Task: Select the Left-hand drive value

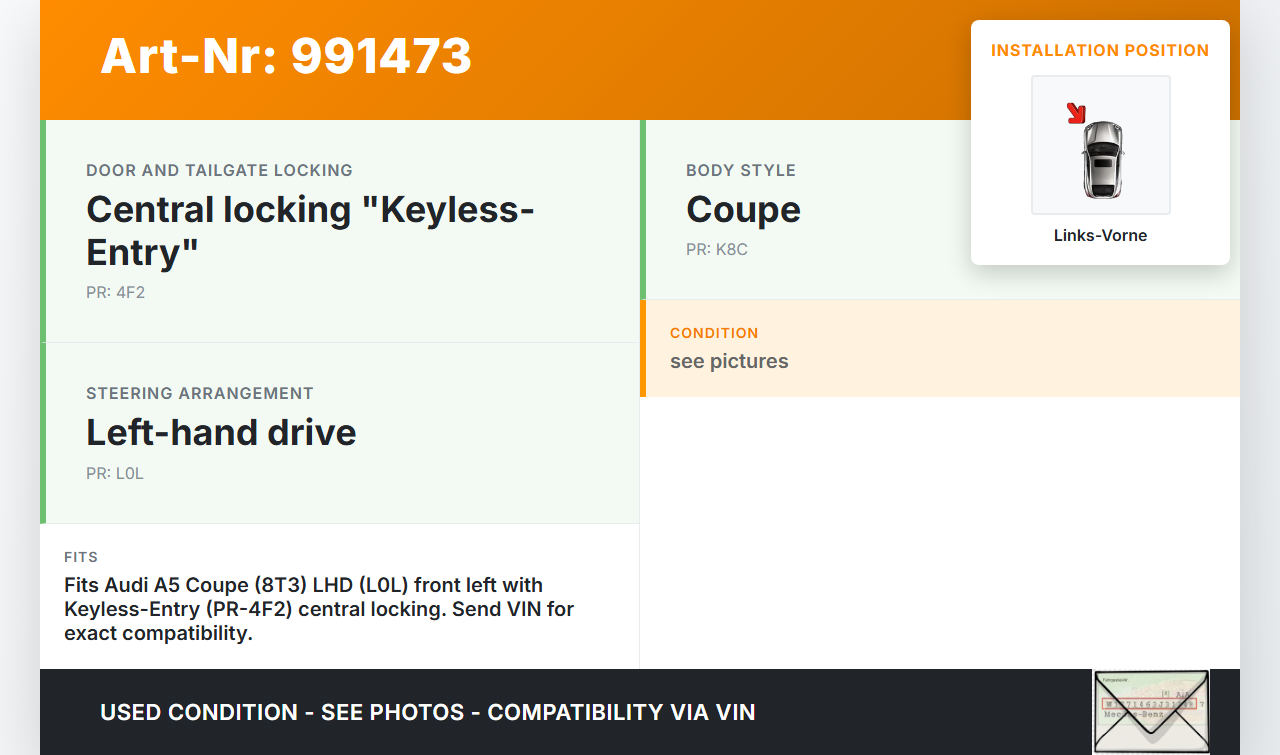Action: (x=221, y=432)
